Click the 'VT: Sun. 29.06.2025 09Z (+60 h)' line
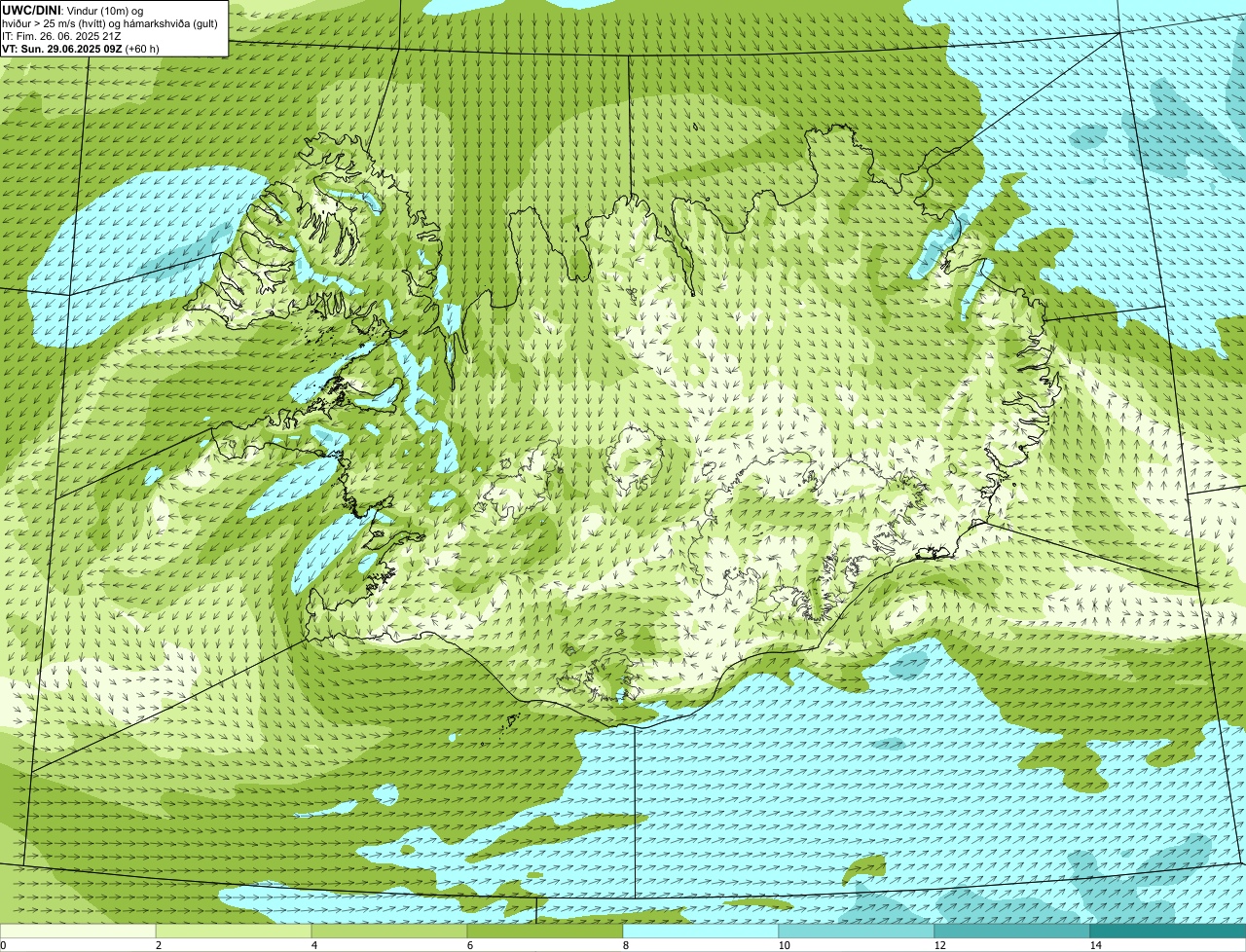 [x=81, y=49]
